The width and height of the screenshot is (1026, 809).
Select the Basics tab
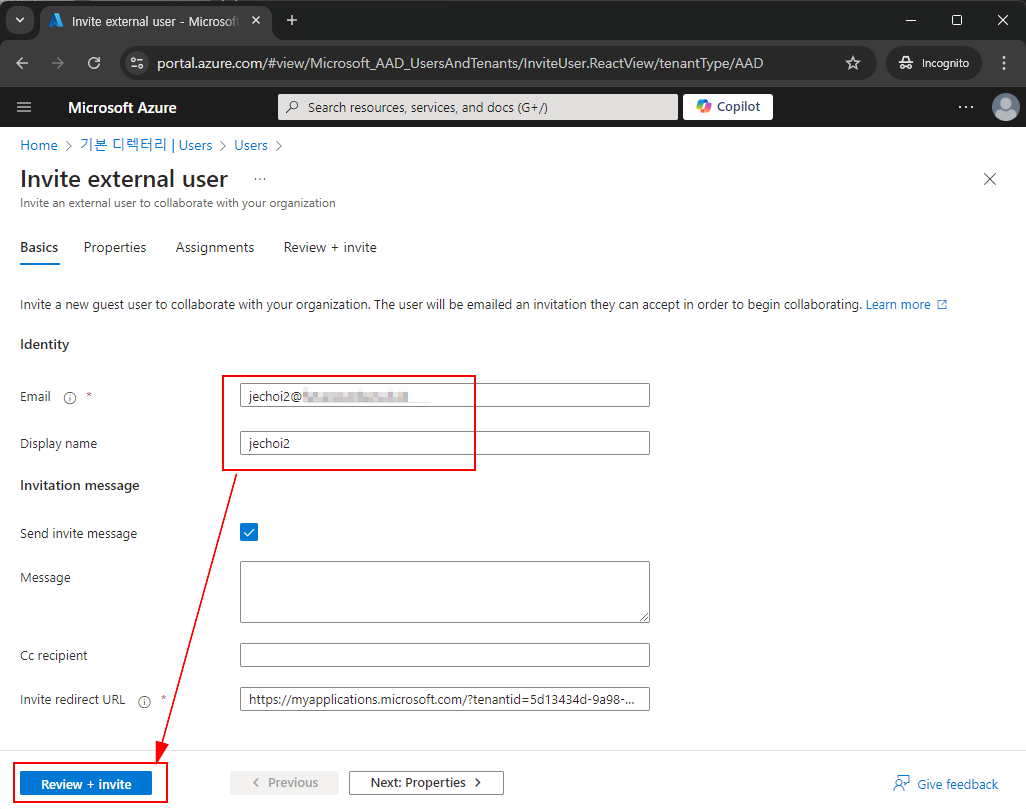coord(39,247)
